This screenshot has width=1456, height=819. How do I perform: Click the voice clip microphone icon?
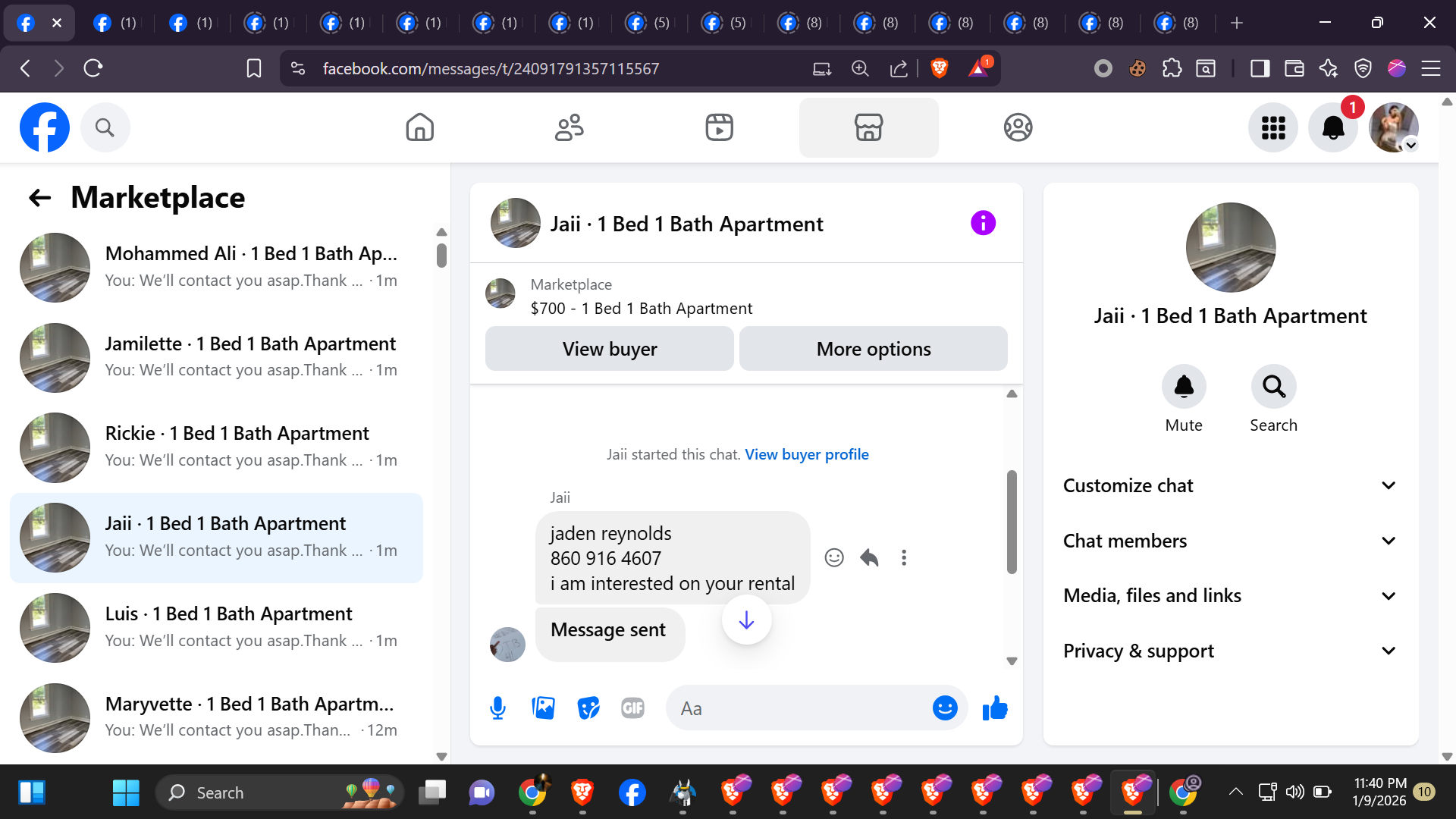497,708
